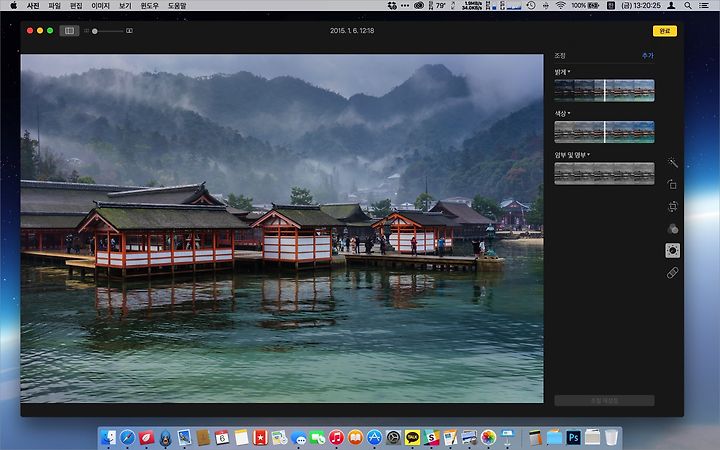The width and height of the screenshot is (720, 450).
Task: Adjust the 색상 color filmstrip slider
Action: [x=604, y=132]
